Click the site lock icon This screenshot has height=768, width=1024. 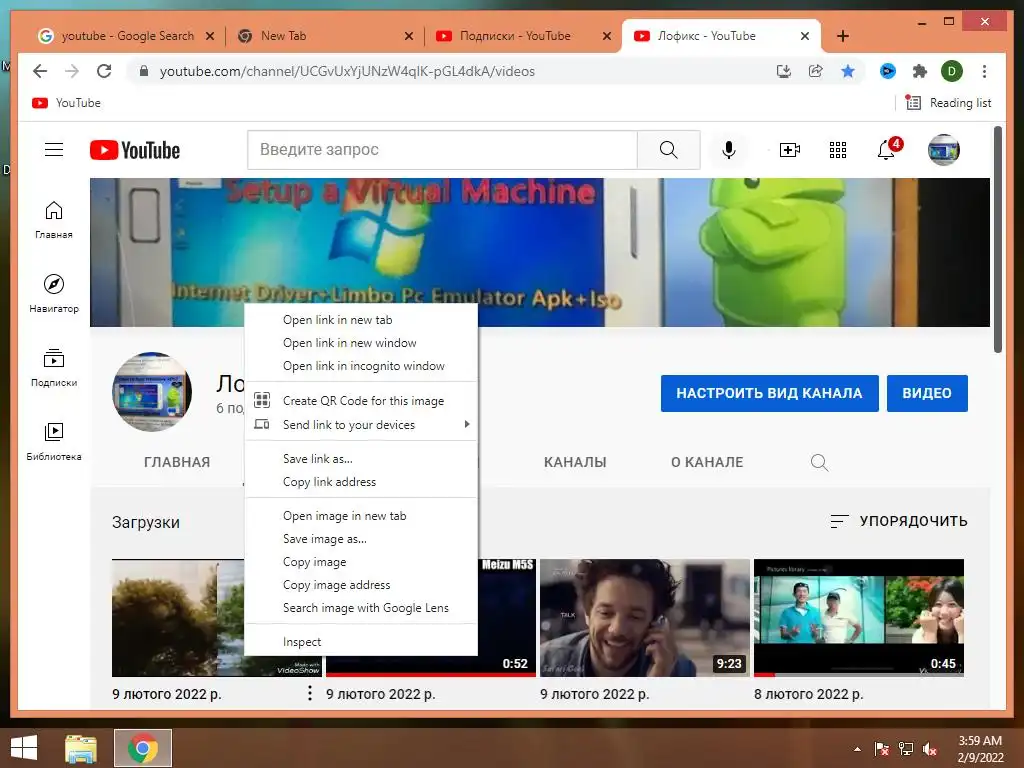[144, 71]
